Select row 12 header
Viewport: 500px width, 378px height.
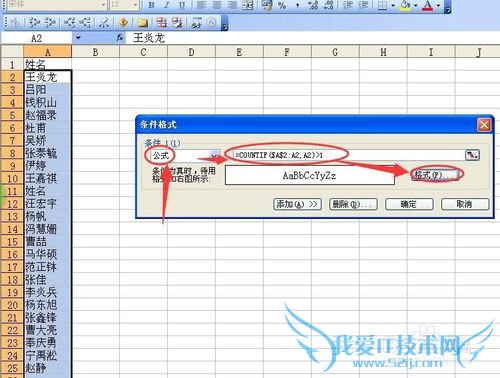tap(12, 204)
